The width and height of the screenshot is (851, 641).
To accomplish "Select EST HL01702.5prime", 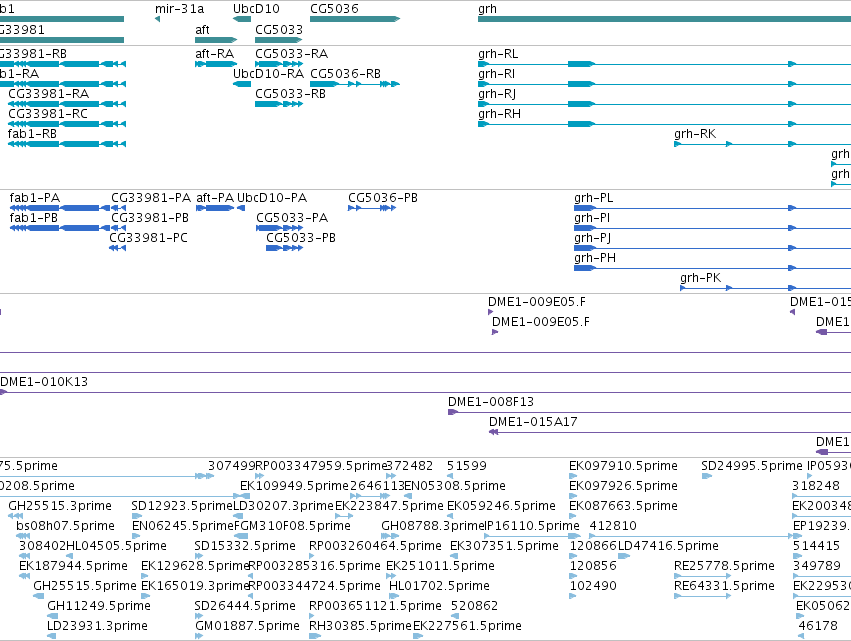I will 439,587.
